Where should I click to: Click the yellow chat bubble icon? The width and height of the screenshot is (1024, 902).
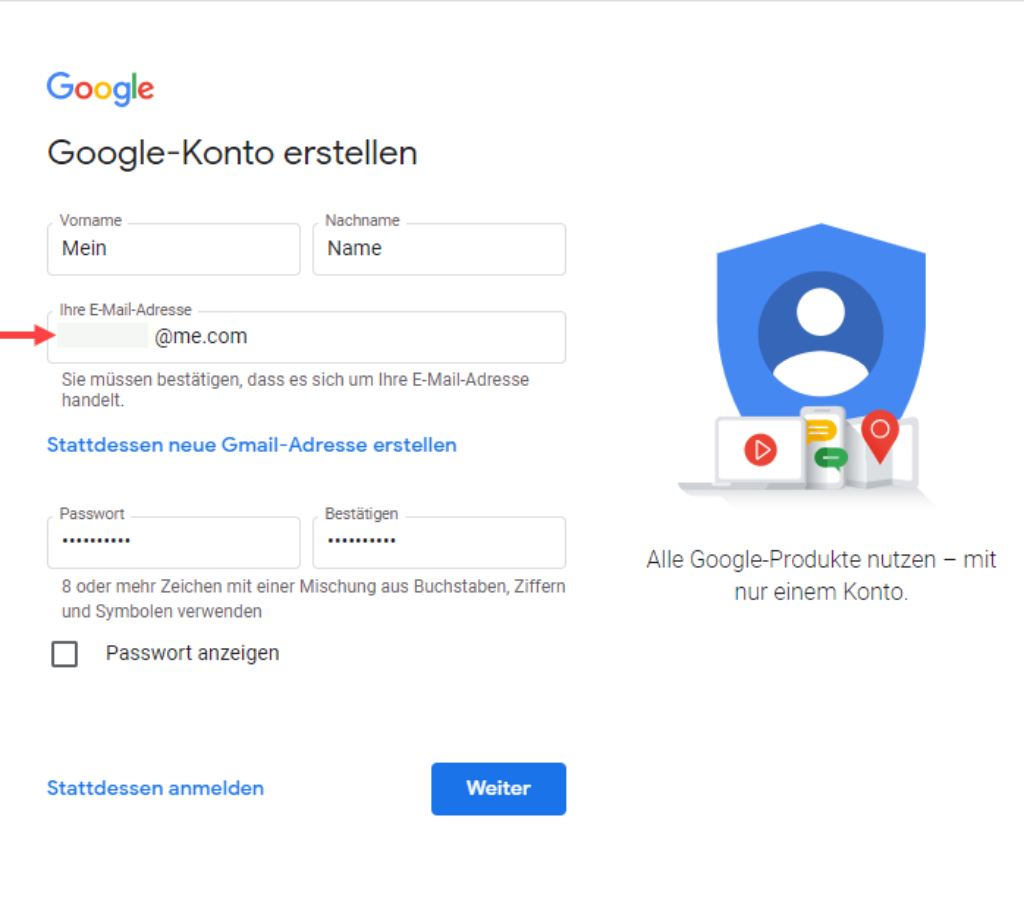pyautogui.click(x=820, y=431)
